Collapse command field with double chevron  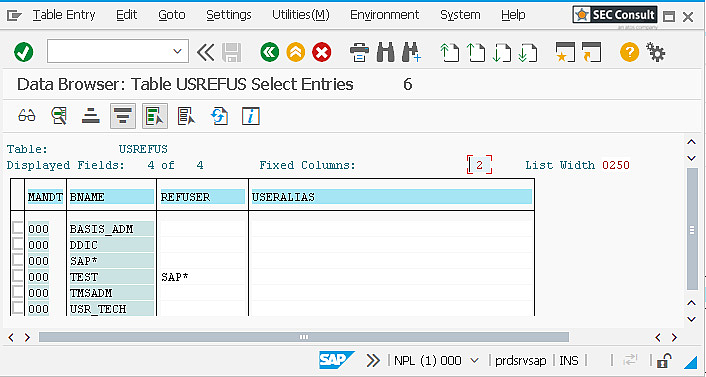pyautogui.click(x=205, y=52)
